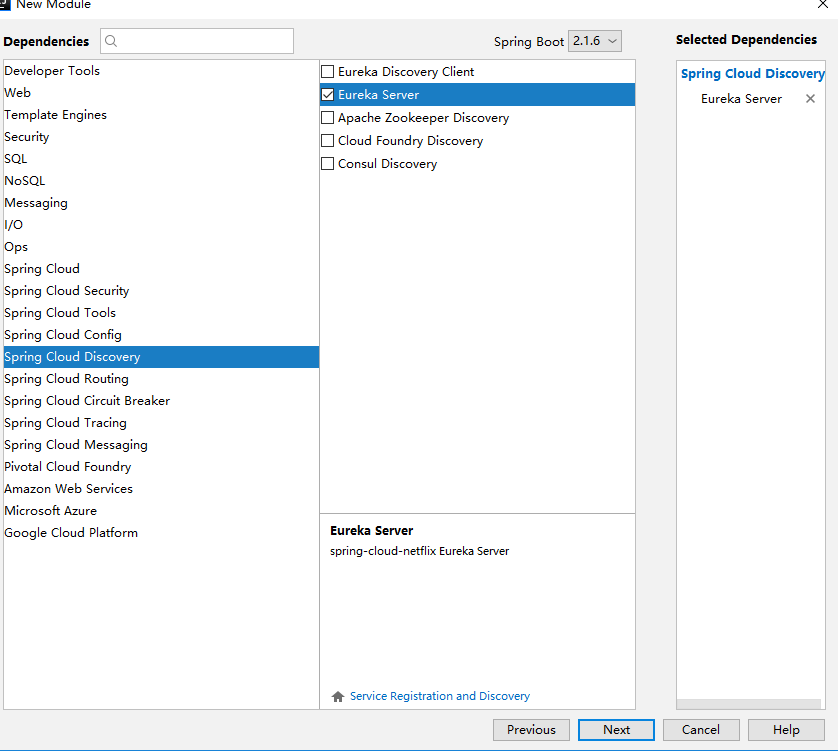Select the Spring Cloud category

161,268
